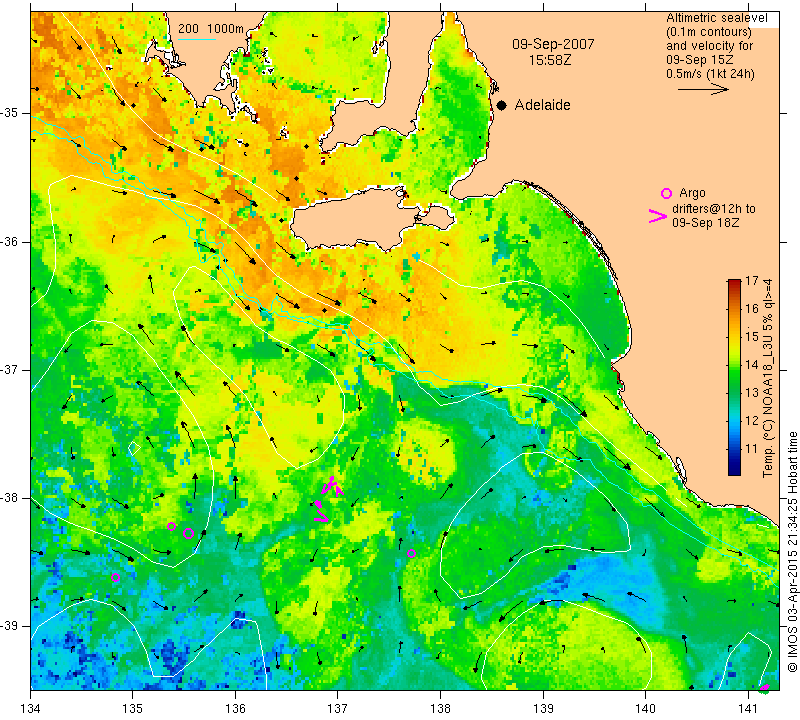Viewport: 800px width, 720px height.
Task: Click the '137' longitude axis label
Action: pyautogui.click(x=338, y=709)
